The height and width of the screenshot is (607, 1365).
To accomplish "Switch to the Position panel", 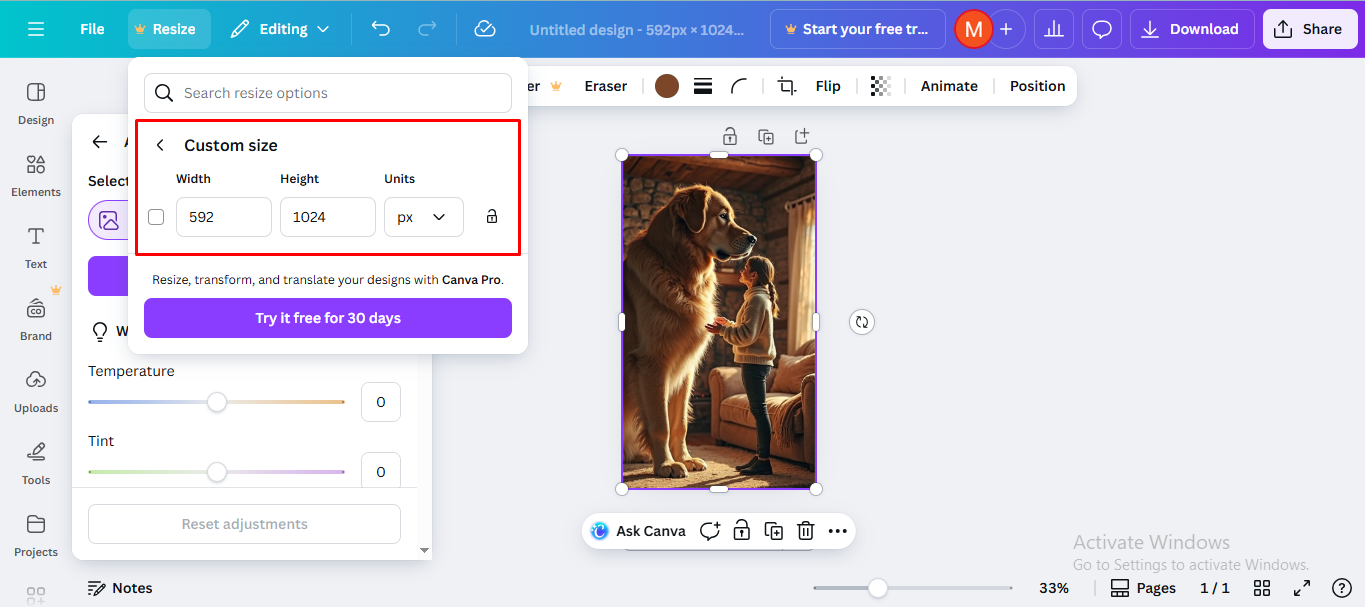I will coord(1036,86).
